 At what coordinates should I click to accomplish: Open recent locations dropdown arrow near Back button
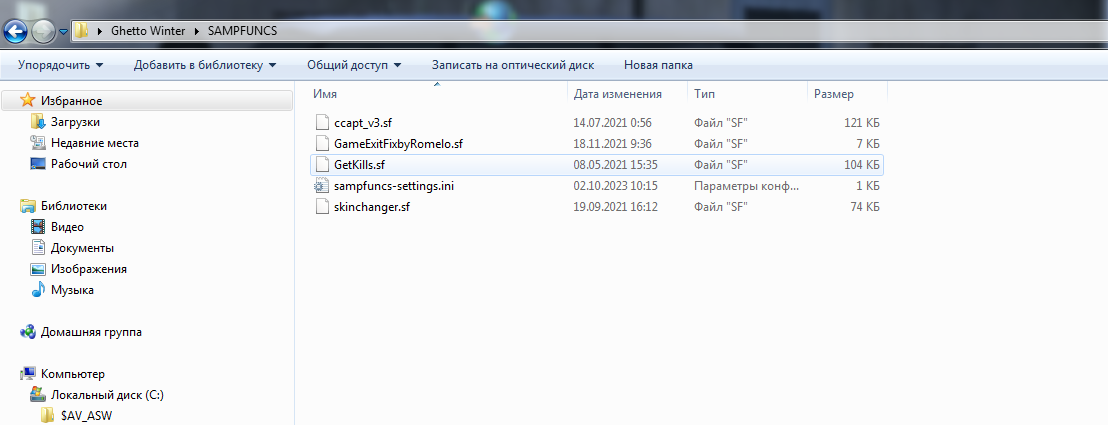click(x=64, y=31)
